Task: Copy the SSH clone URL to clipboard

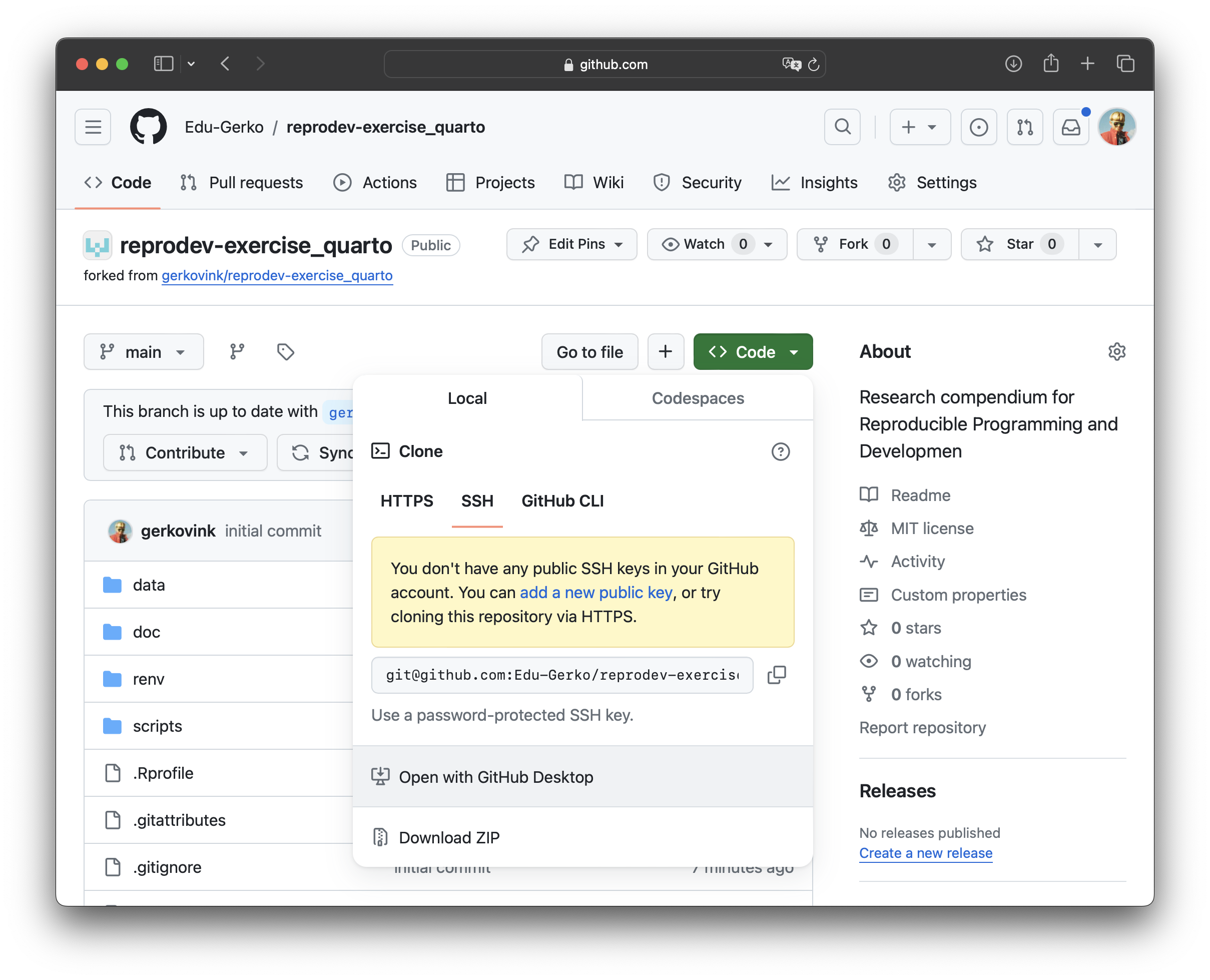Action: pyautogui.click(x=777, y=675)
